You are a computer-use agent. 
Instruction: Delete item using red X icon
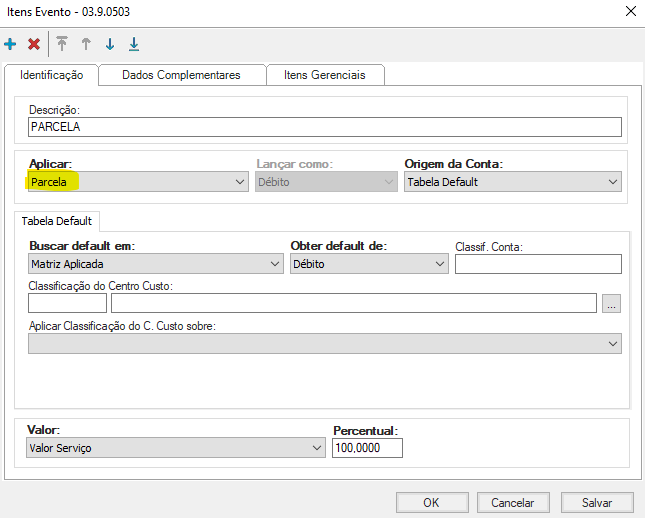tap(34, 44)
